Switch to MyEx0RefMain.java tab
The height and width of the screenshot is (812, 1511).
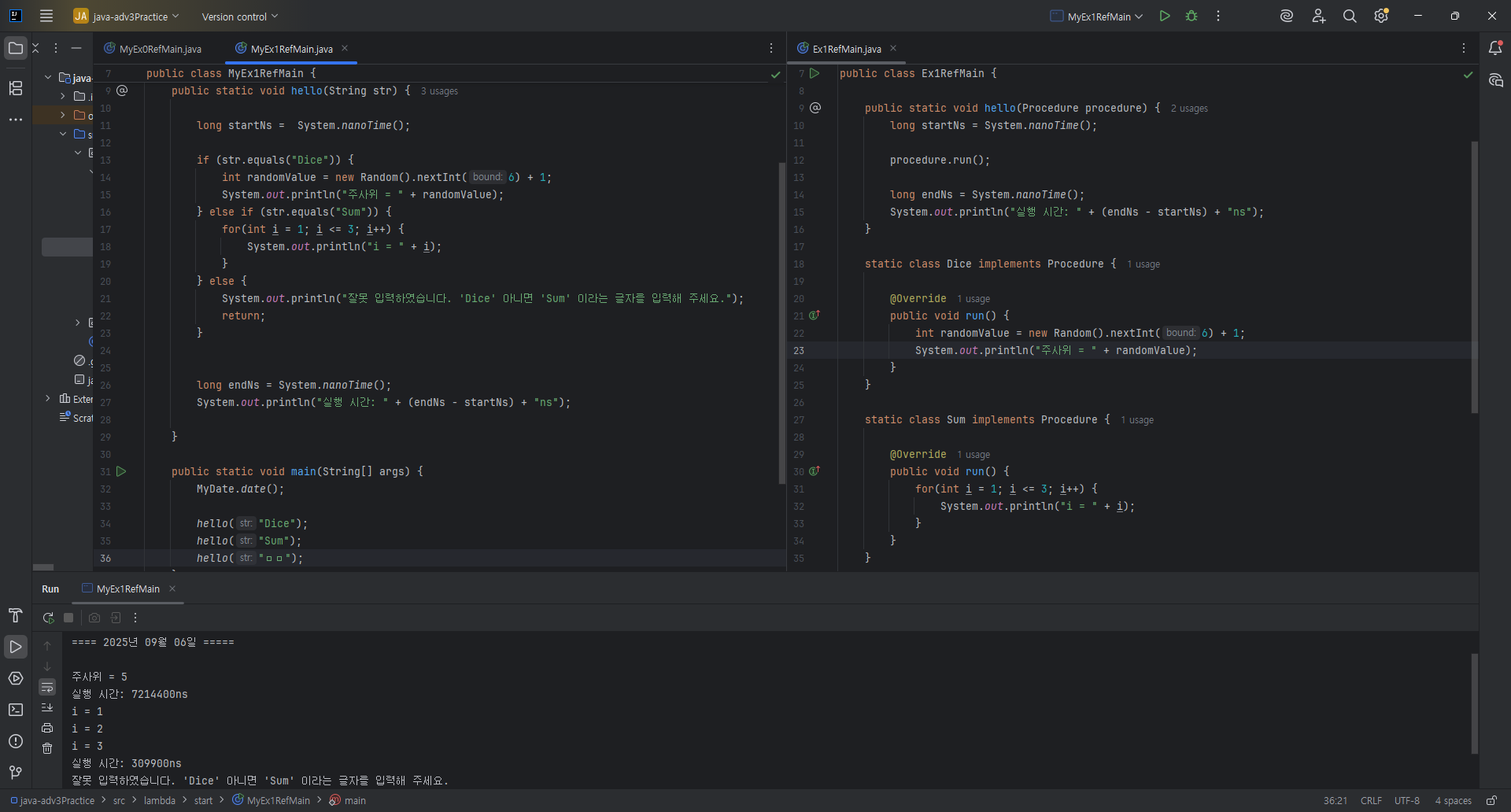click(153, 49)
